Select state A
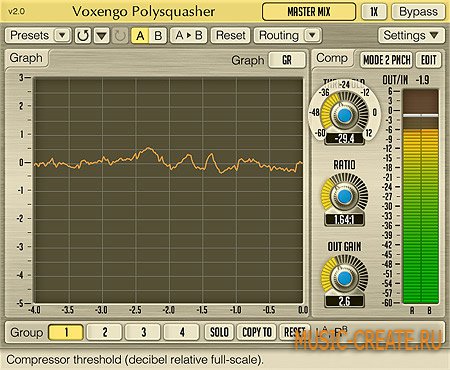Viewport: 450px width, 370px height. 140,35
